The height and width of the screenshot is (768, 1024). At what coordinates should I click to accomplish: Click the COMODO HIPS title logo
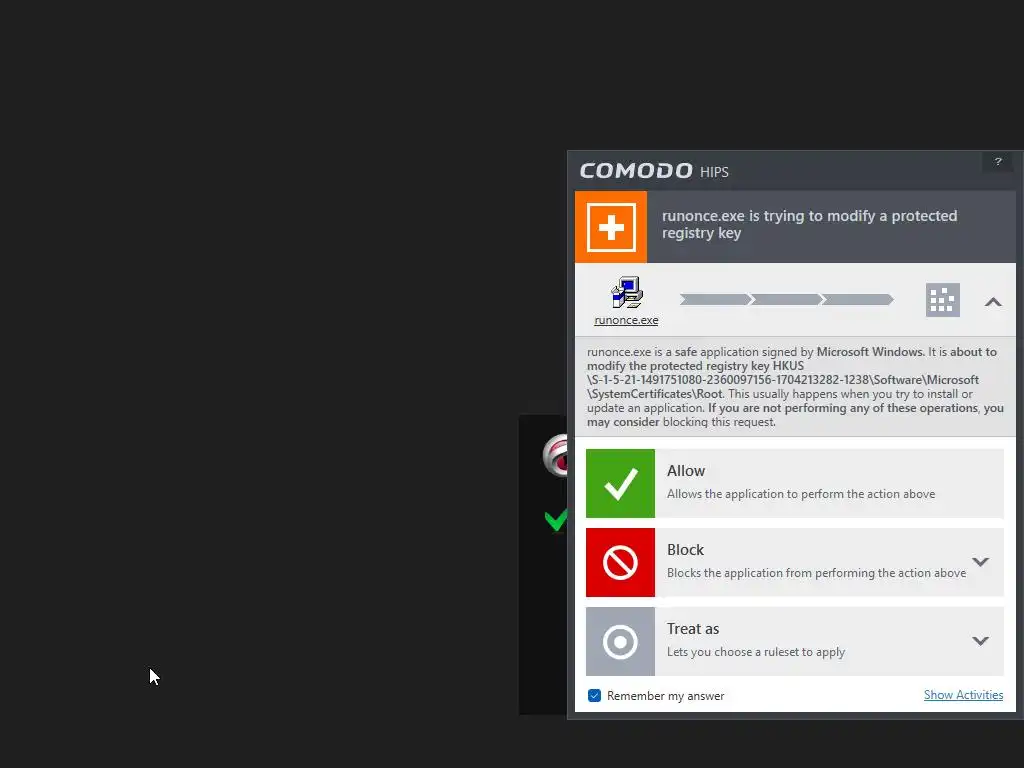pyautogui.click(x=654, y=171)
